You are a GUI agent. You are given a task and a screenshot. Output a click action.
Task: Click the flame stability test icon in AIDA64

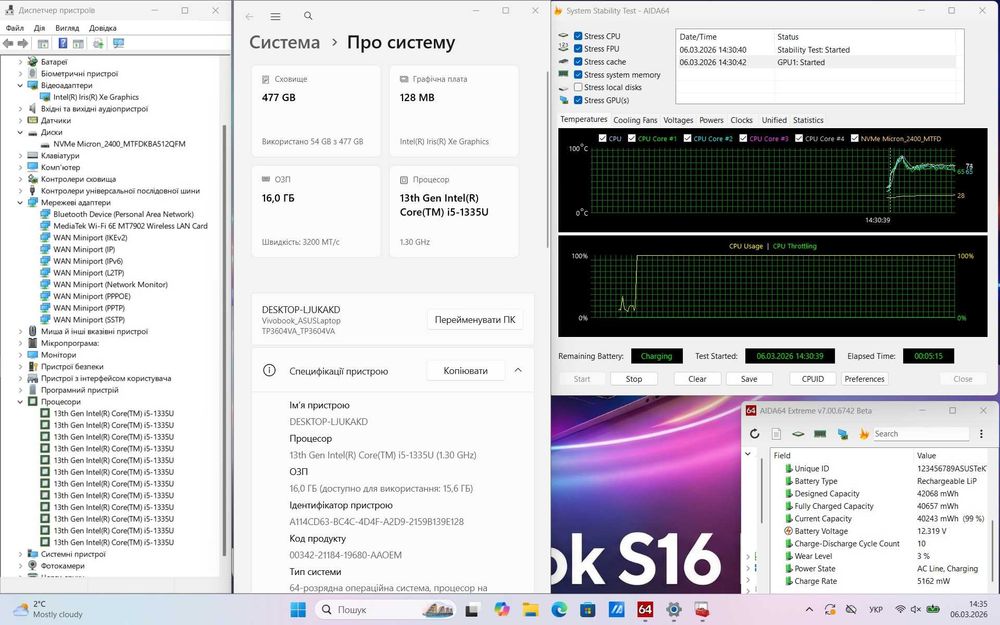(864, 434)
